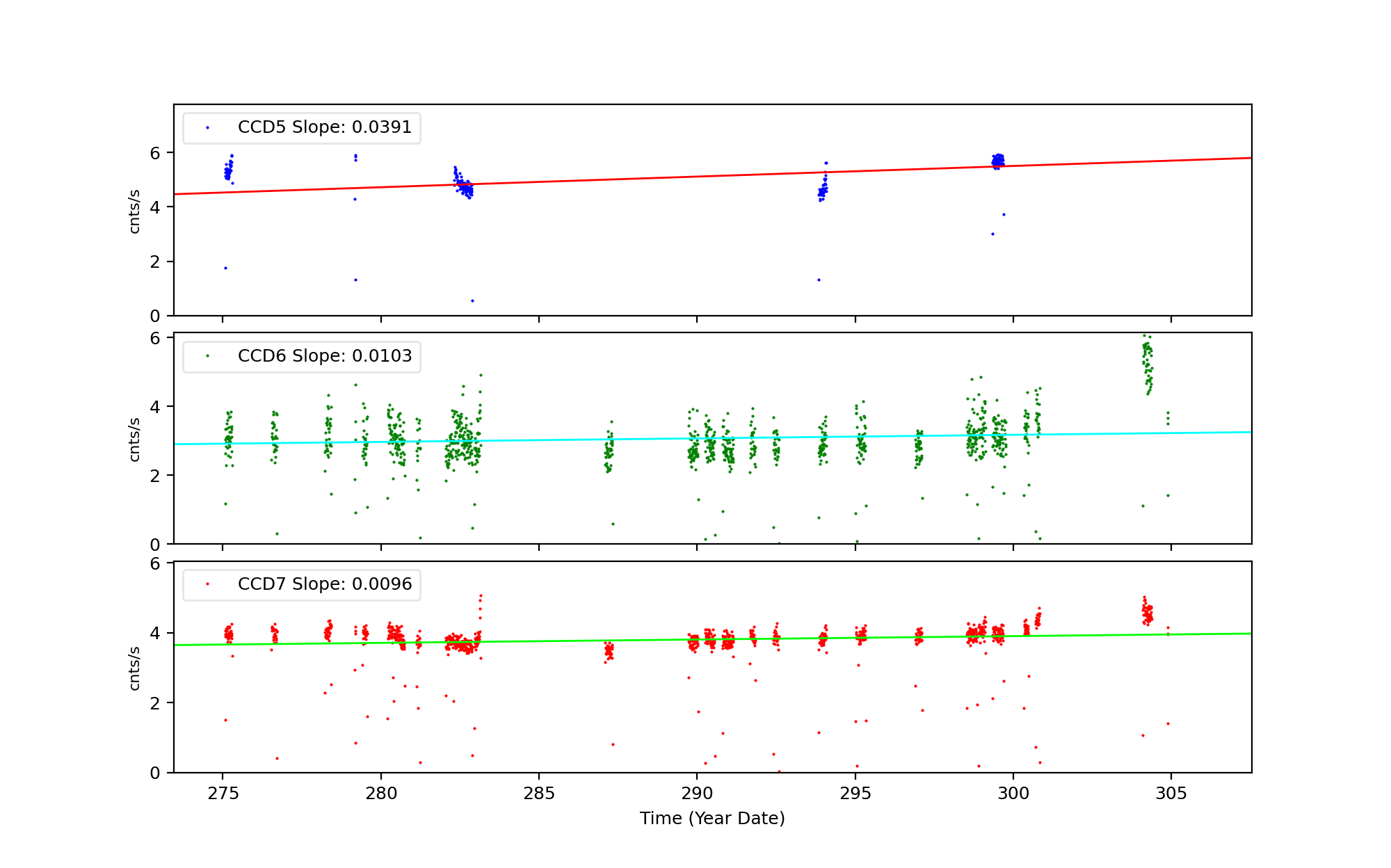Viewport: 1391px width, 868px height.
Task: Click the green CCD6 legend marker dot
Action: click(207, 356)
